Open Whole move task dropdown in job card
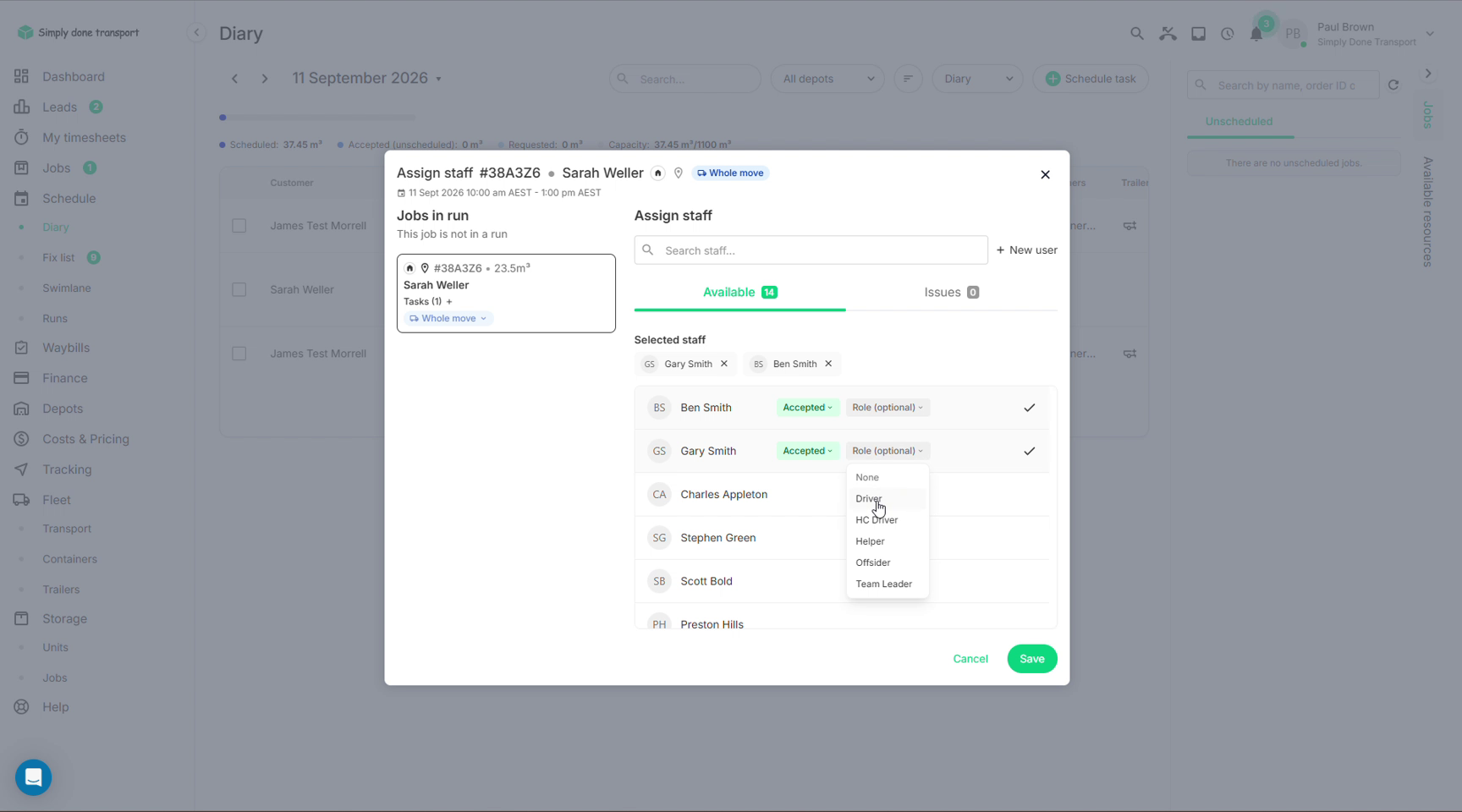Screen dimensions: 1462x812 click(448, 319)
